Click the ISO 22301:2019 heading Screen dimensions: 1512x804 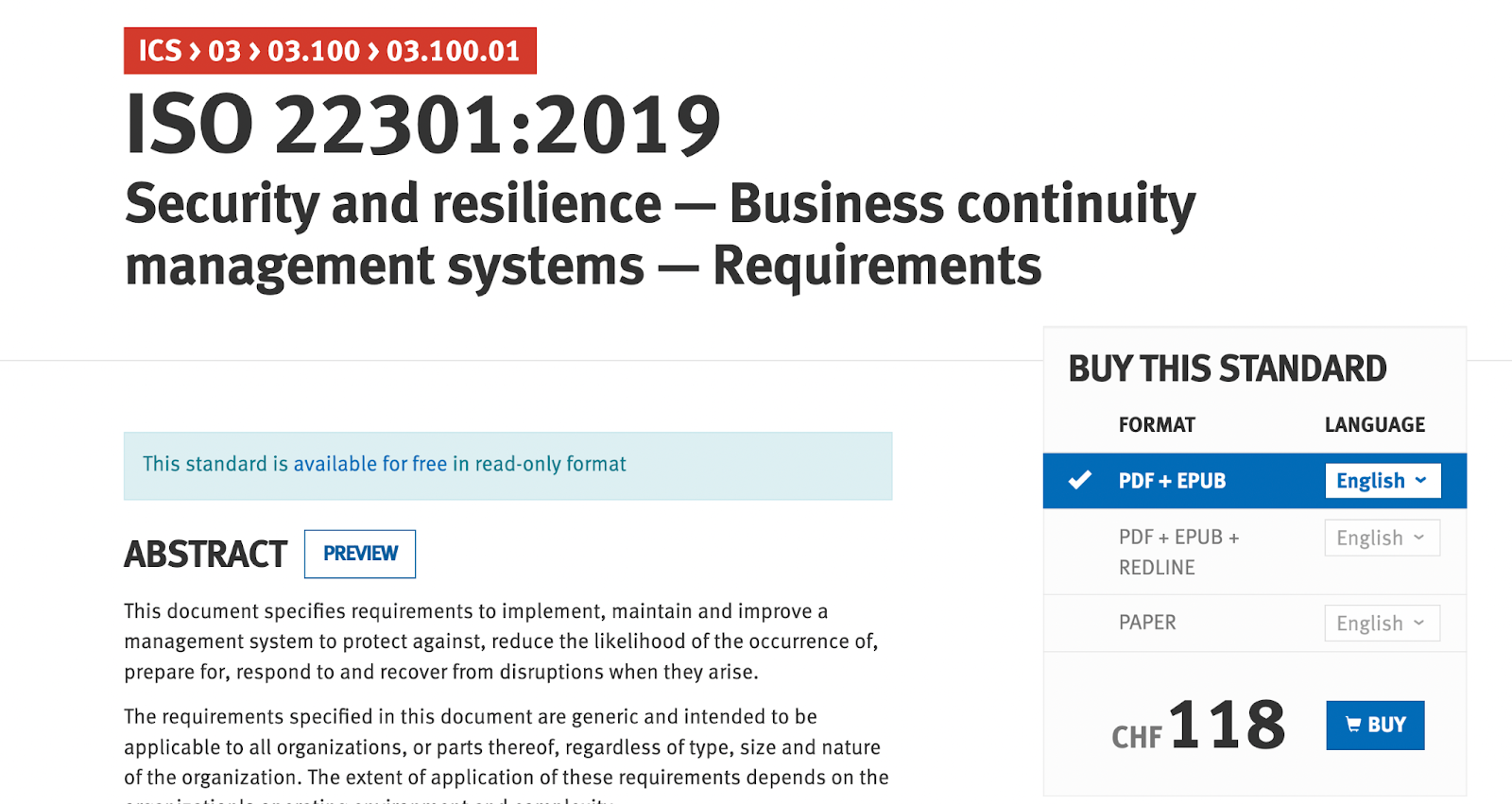point(423,124)
